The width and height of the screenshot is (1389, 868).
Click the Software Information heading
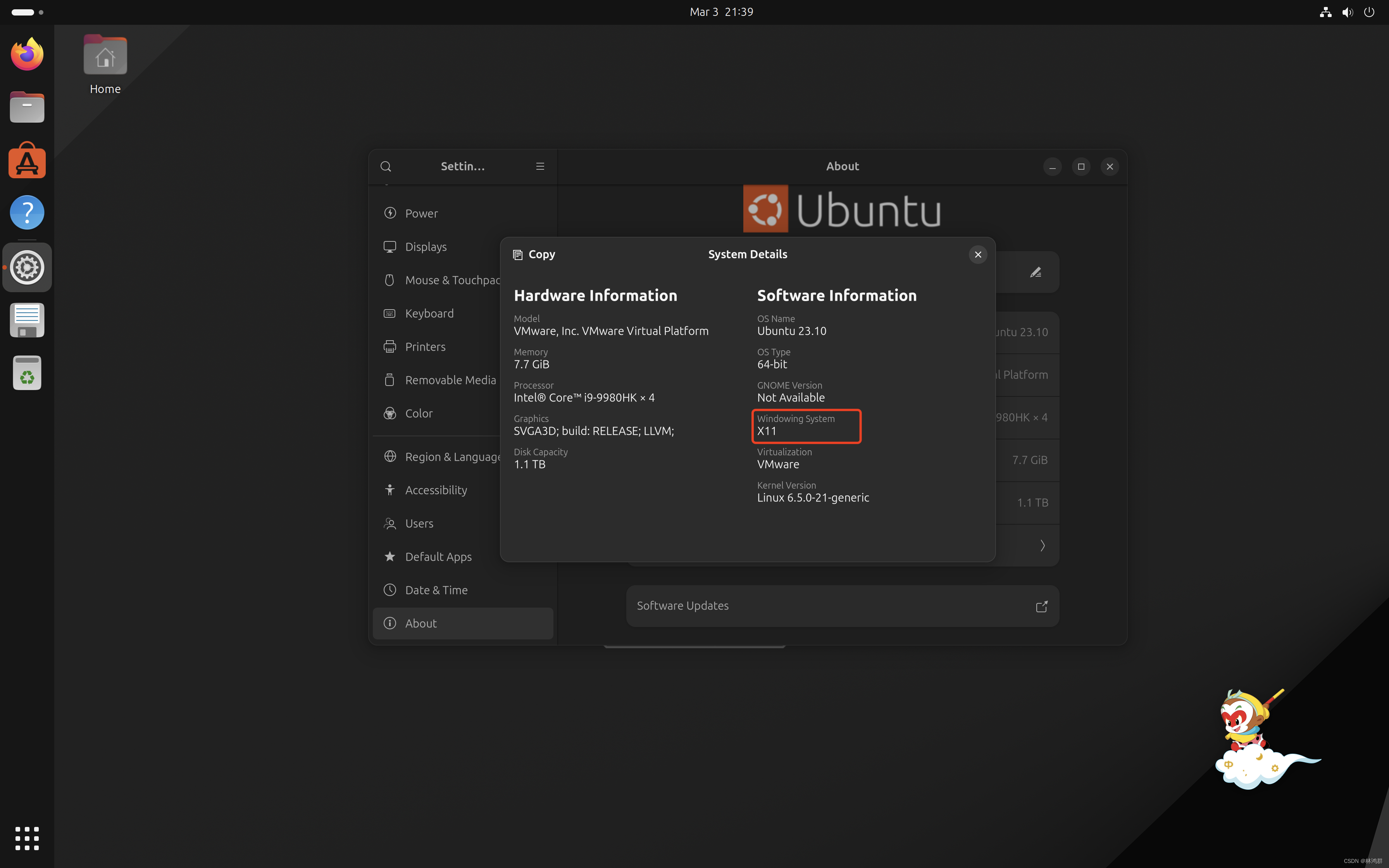pos(837,296)
